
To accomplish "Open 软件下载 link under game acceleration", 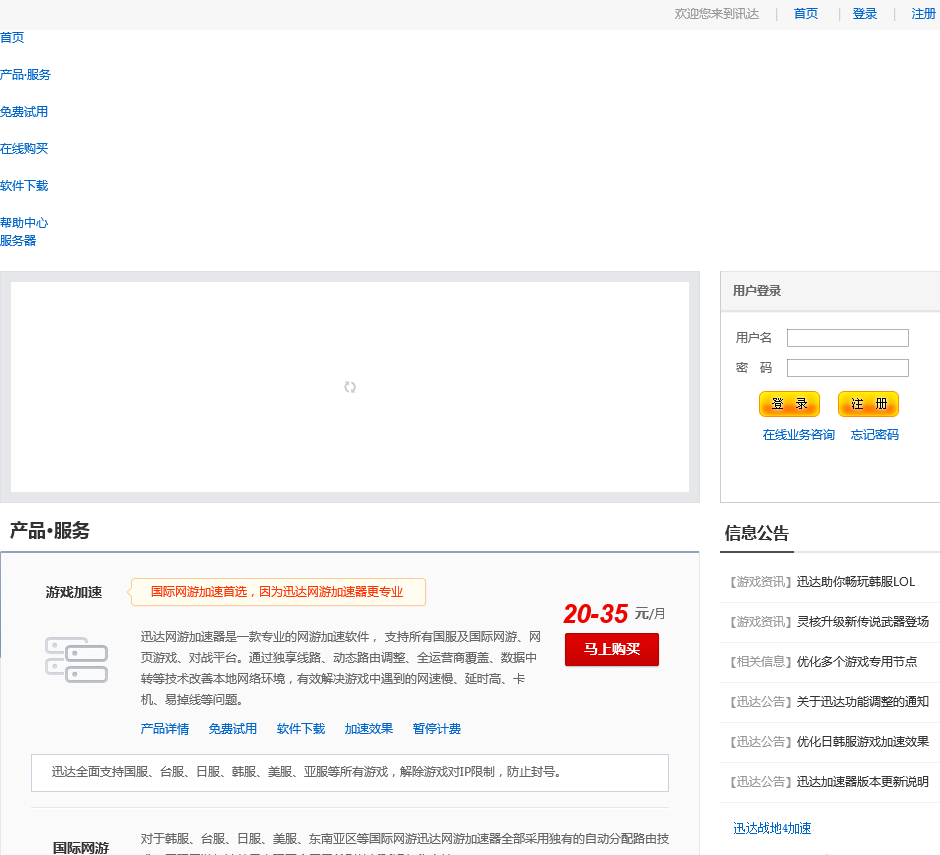I will 301,729.
